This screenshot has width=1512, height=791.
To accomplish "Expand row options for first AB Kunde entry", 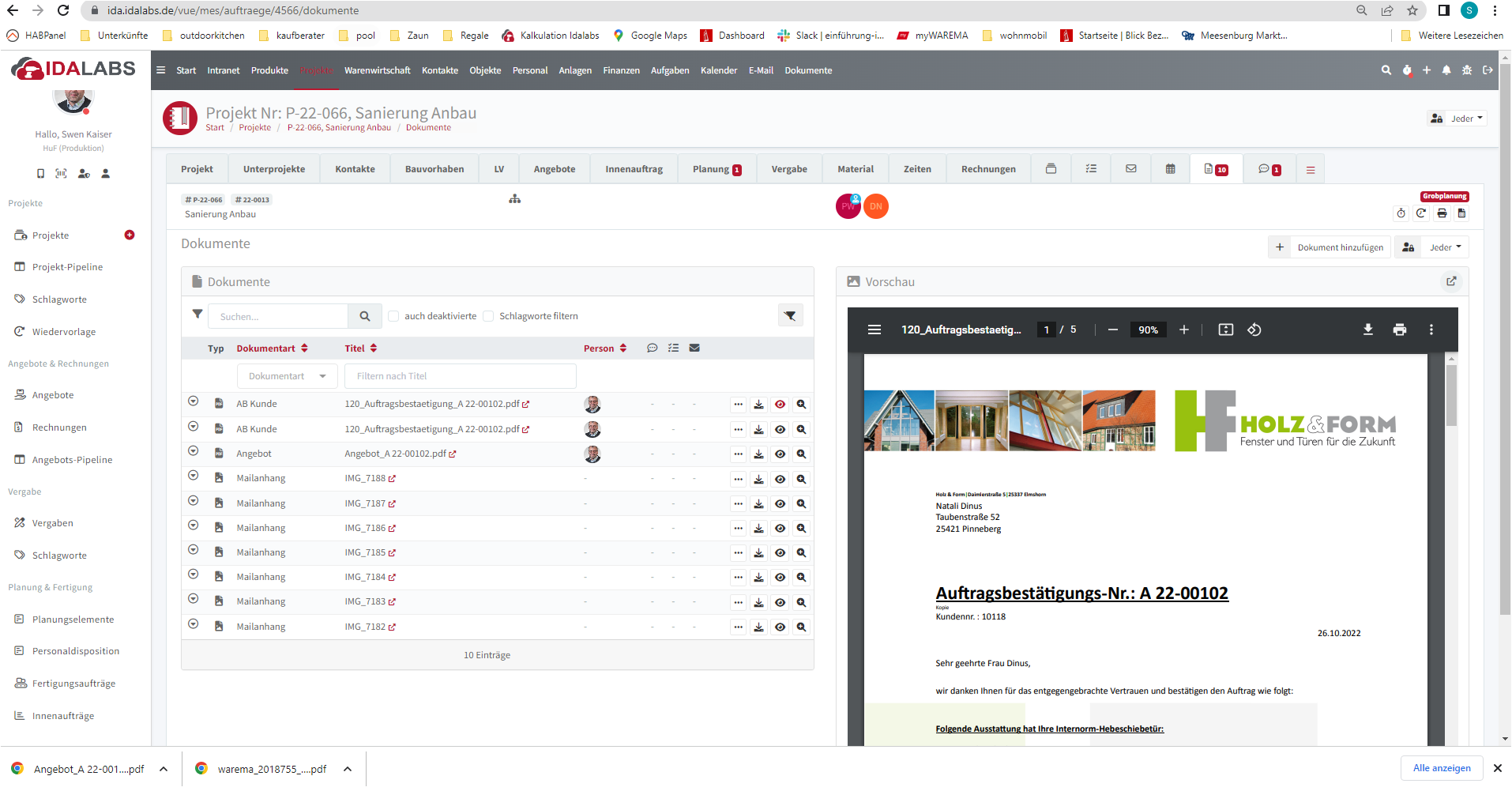I will click(193, 402).
